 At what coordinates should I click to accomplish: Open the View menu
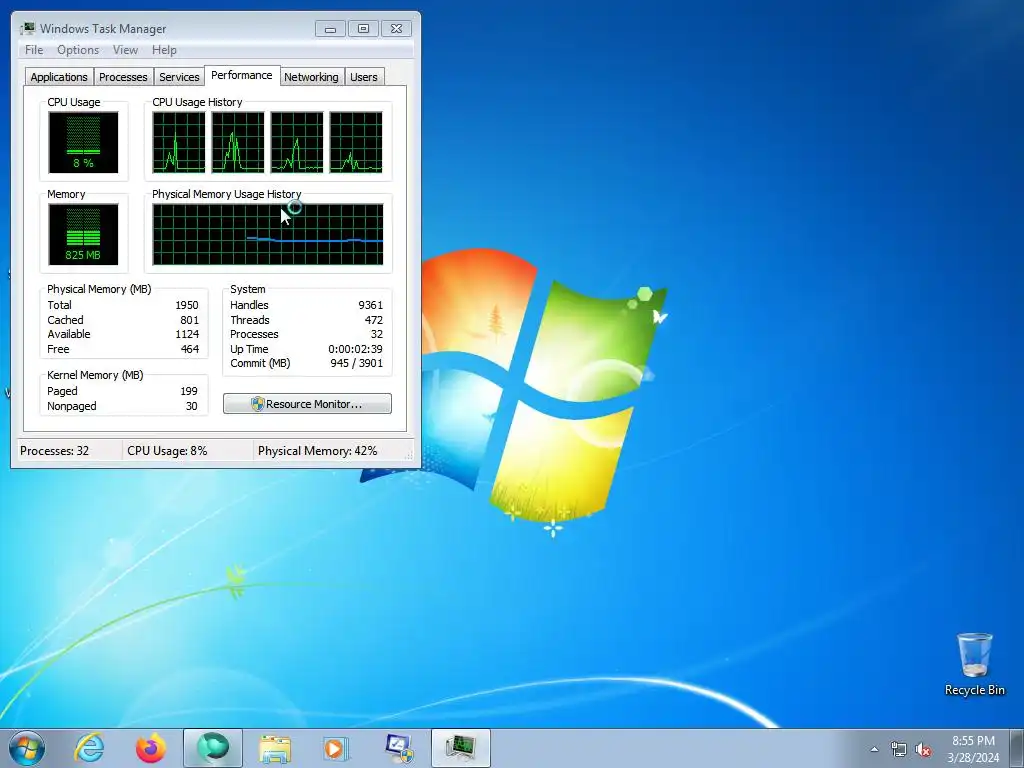click(125, 50)
